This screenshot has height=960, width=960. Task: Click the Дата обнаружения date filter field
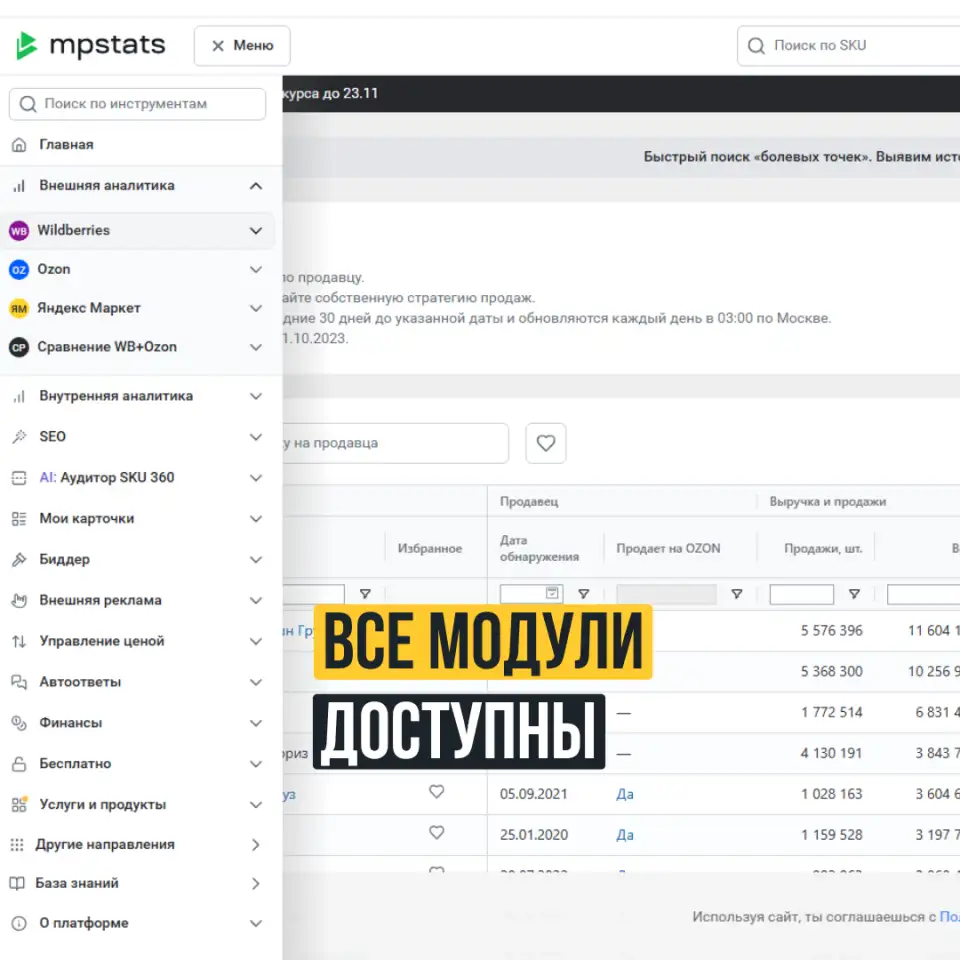530,594
